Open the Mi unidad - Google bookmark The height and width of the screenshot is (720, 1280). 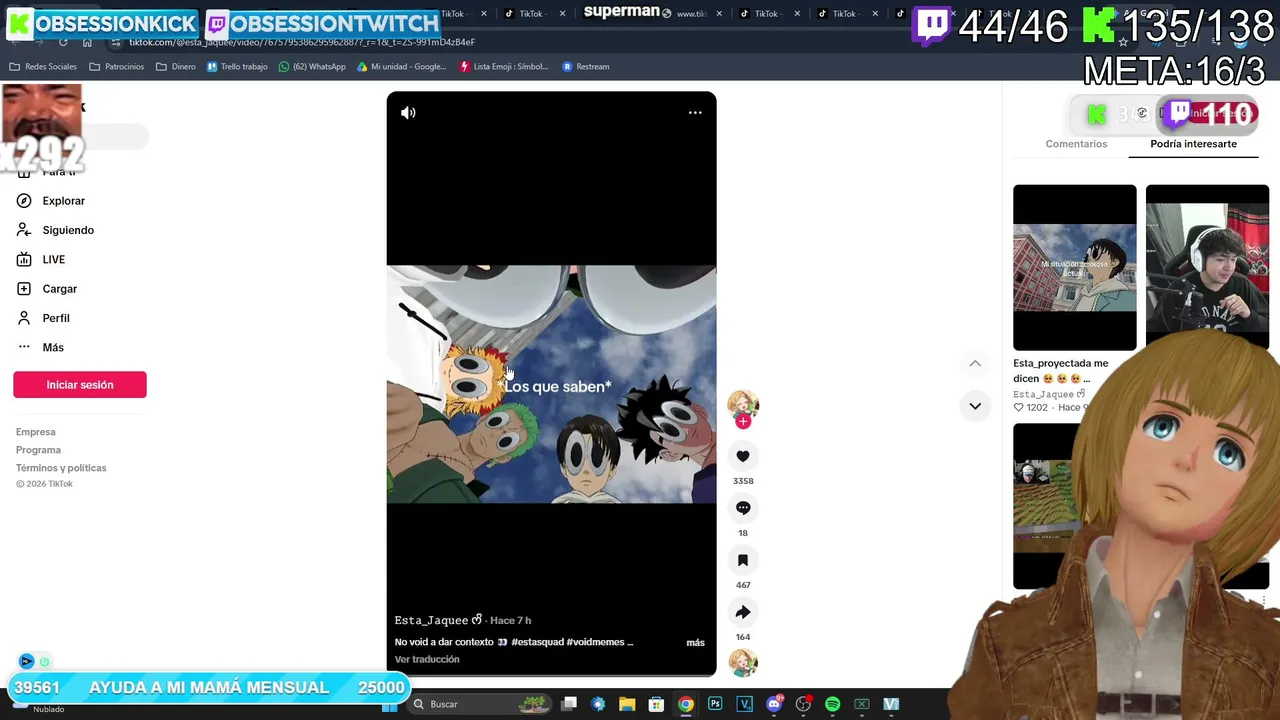(x=401, y=67)
